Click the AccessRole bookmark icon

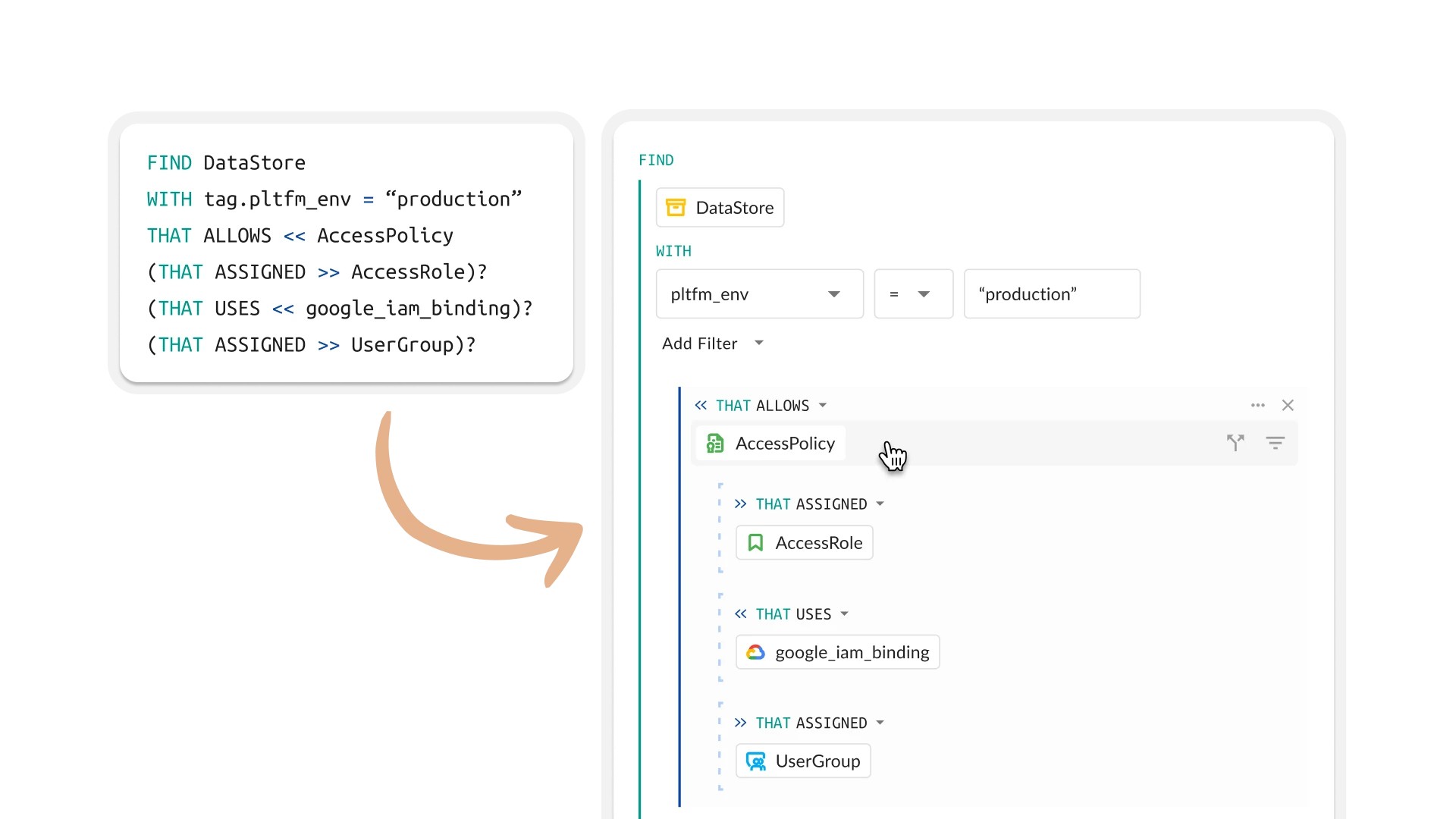[755, 543]
